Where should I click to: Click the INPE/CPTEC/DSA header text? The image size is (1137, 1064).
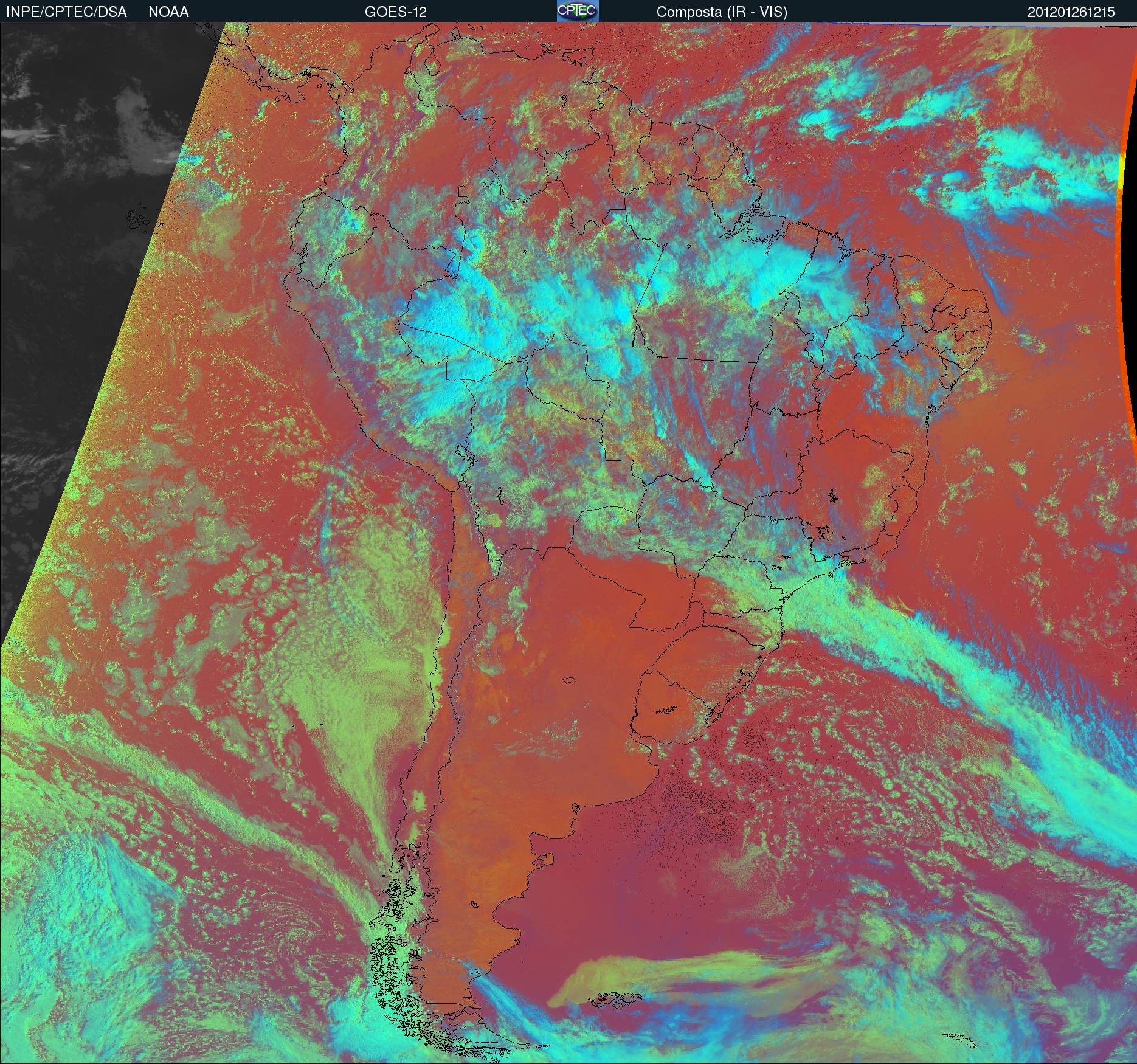66,12
